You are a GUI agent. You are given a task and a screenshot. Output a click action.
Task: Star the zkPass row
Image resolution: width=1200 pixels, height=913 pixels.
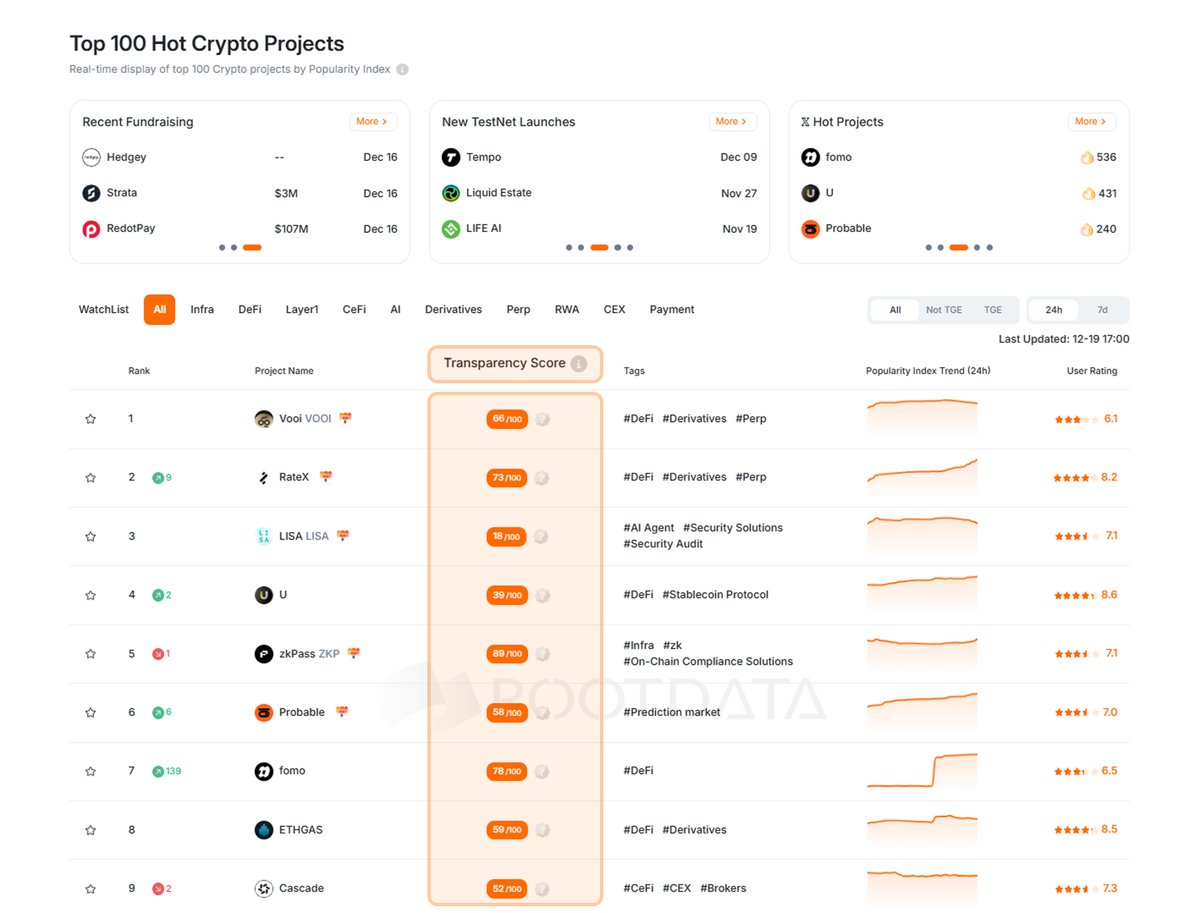[91, 654]
